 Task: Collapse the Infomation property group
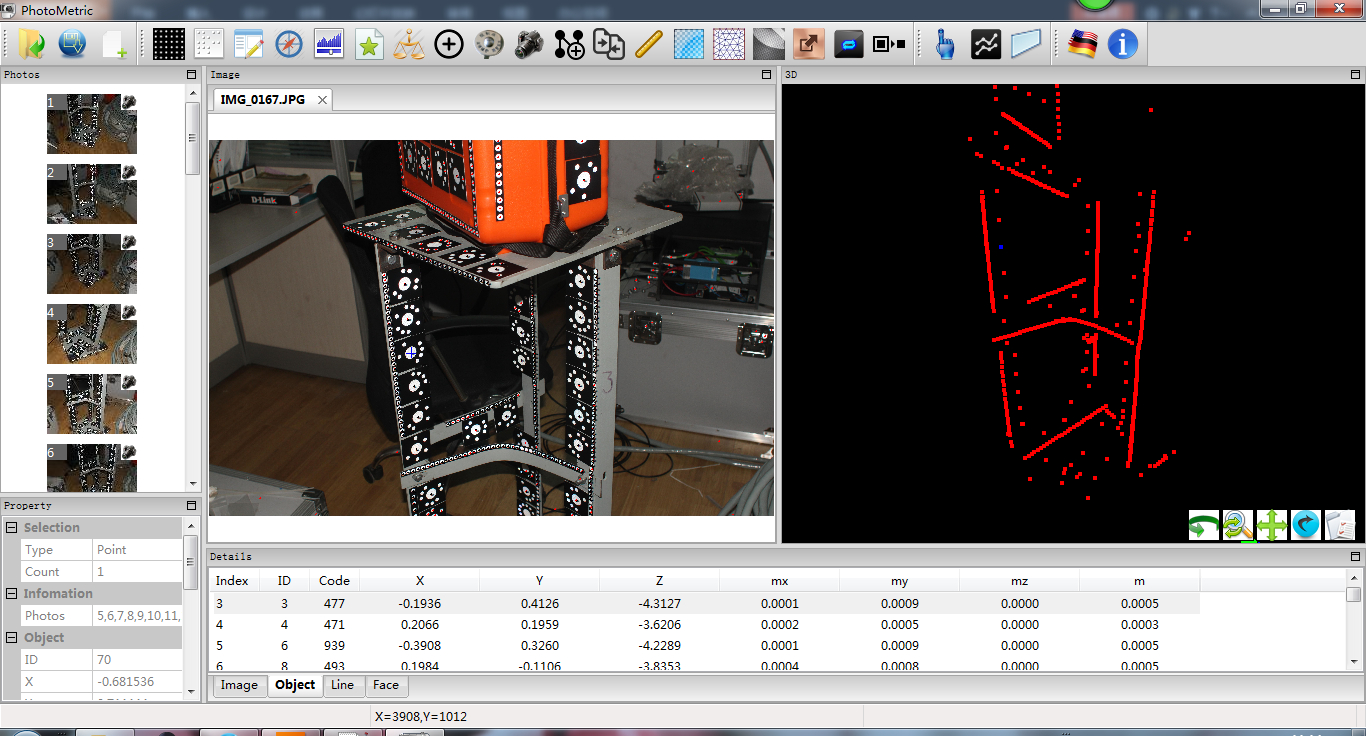12,594
